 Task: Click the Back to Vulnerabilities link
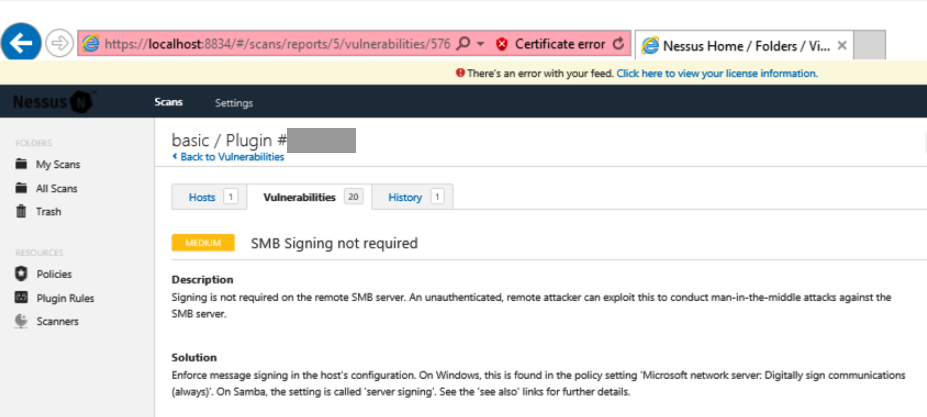click(x=230, y=157)
